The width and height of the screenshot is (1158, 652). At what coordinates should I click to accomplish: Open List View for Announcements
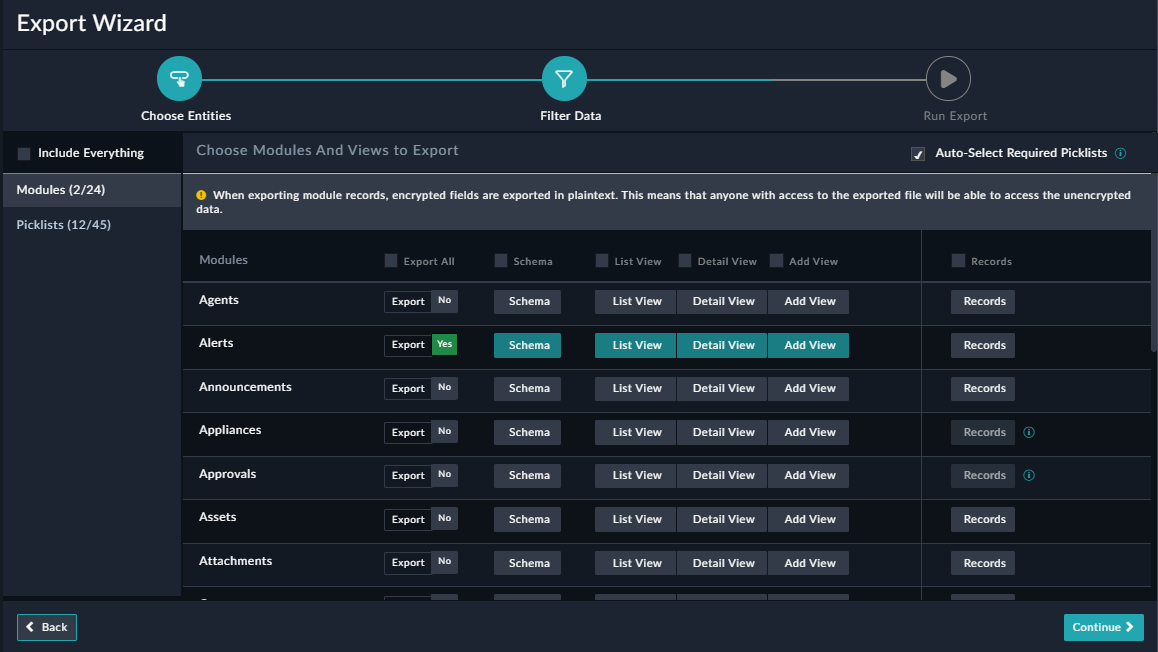[x=635, y=388]
